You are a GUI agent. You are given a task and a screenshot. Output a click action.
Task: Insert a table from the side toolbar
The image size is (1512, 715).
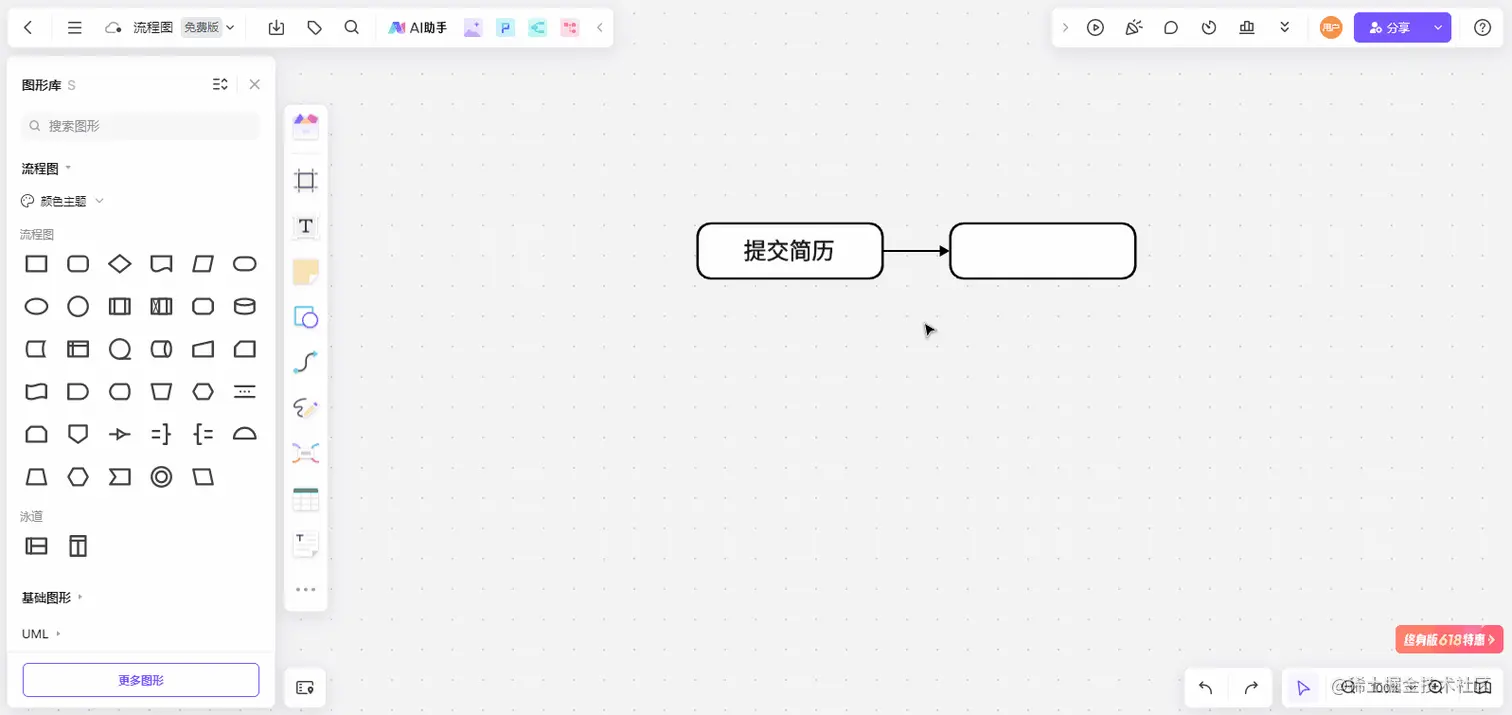tap(305, 497)
